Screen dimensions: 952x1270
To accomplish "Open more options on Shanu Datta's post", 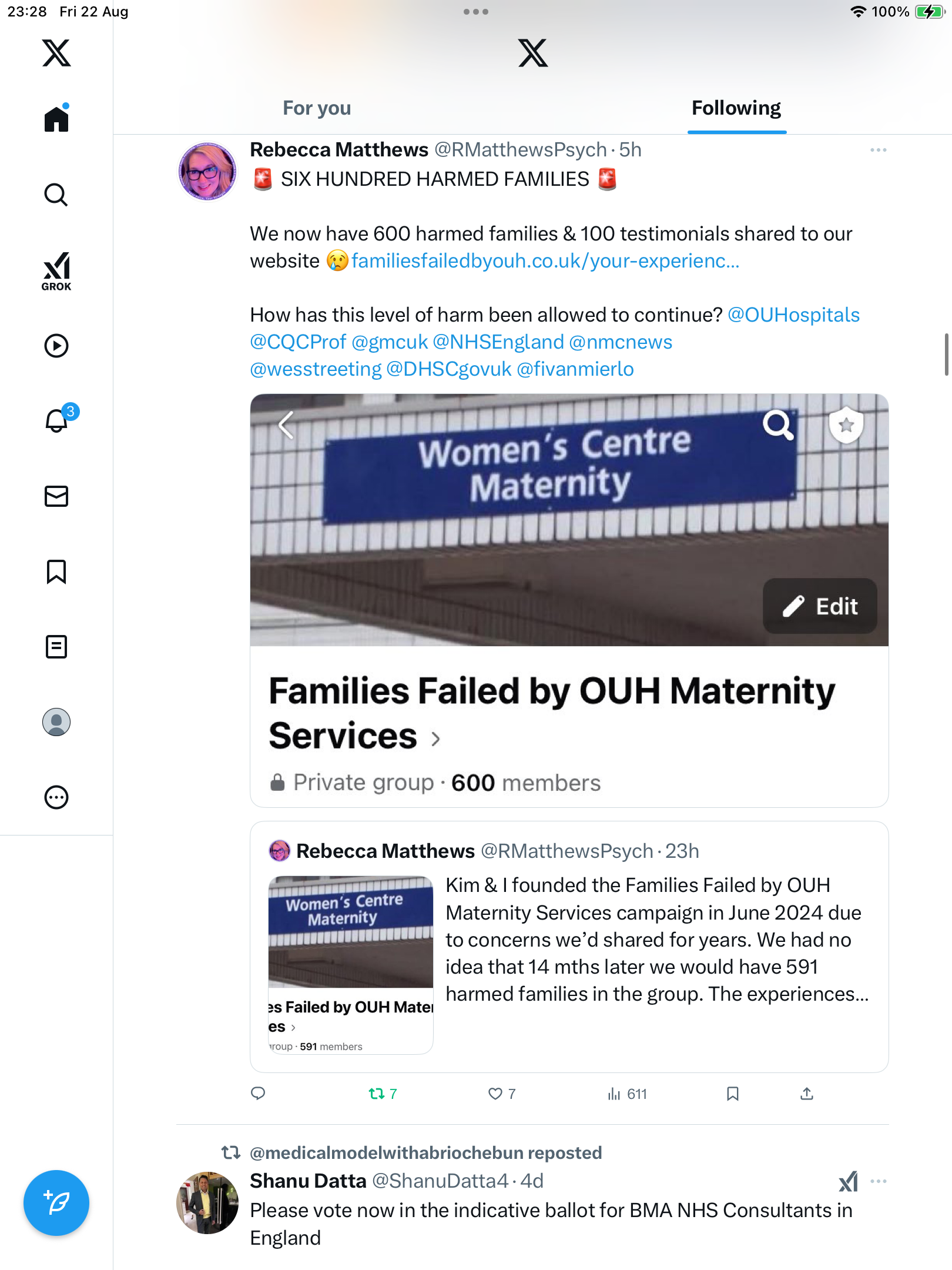I will coord(878,1181).
